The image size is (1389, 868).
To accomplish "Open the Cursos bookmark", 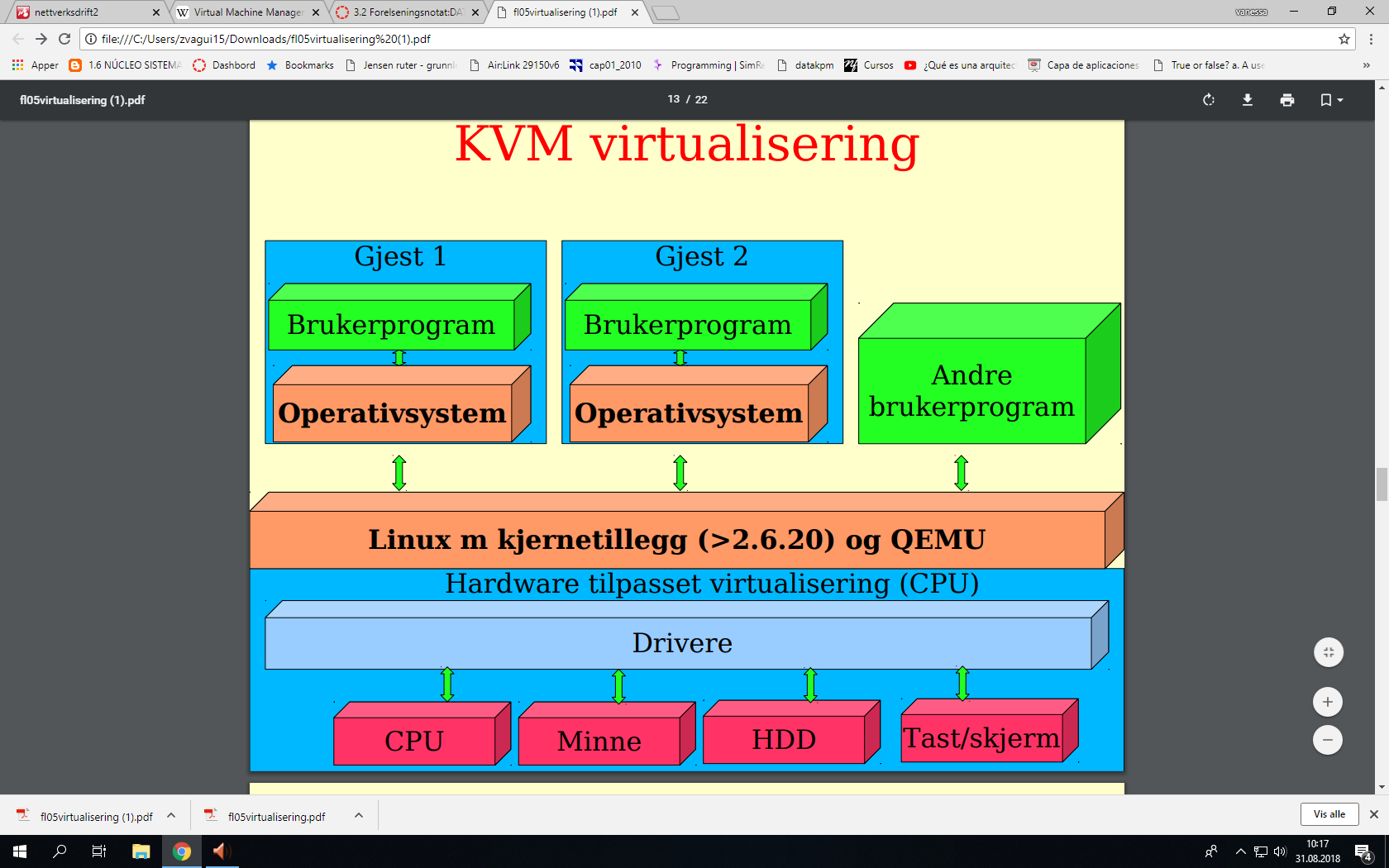I will [x=869, y=65].
